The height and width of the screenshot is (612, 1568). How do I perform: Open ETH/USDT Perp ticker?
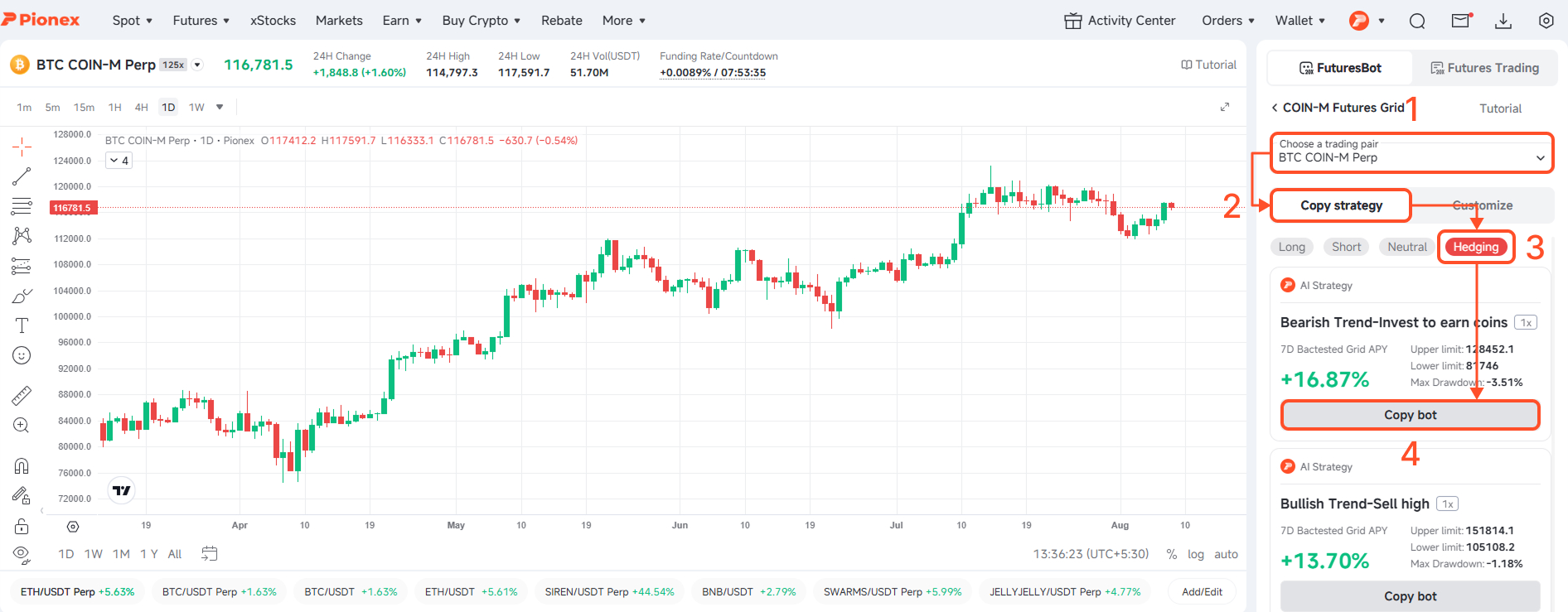click(x=77, y=591)
